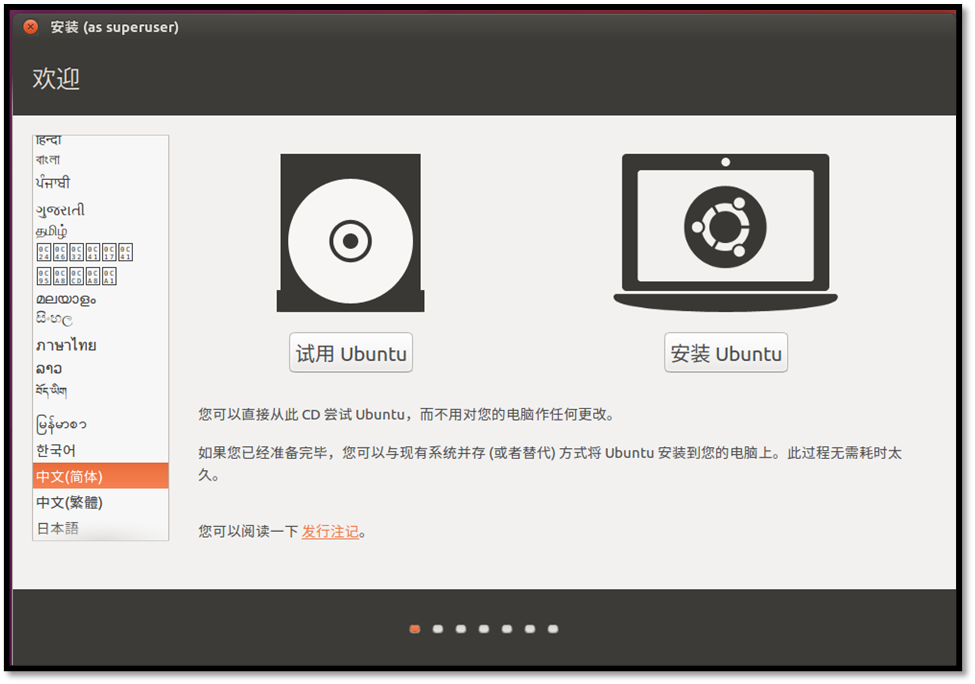
Task: Select 中文(繁體) in language list
Action: point(101,502)
